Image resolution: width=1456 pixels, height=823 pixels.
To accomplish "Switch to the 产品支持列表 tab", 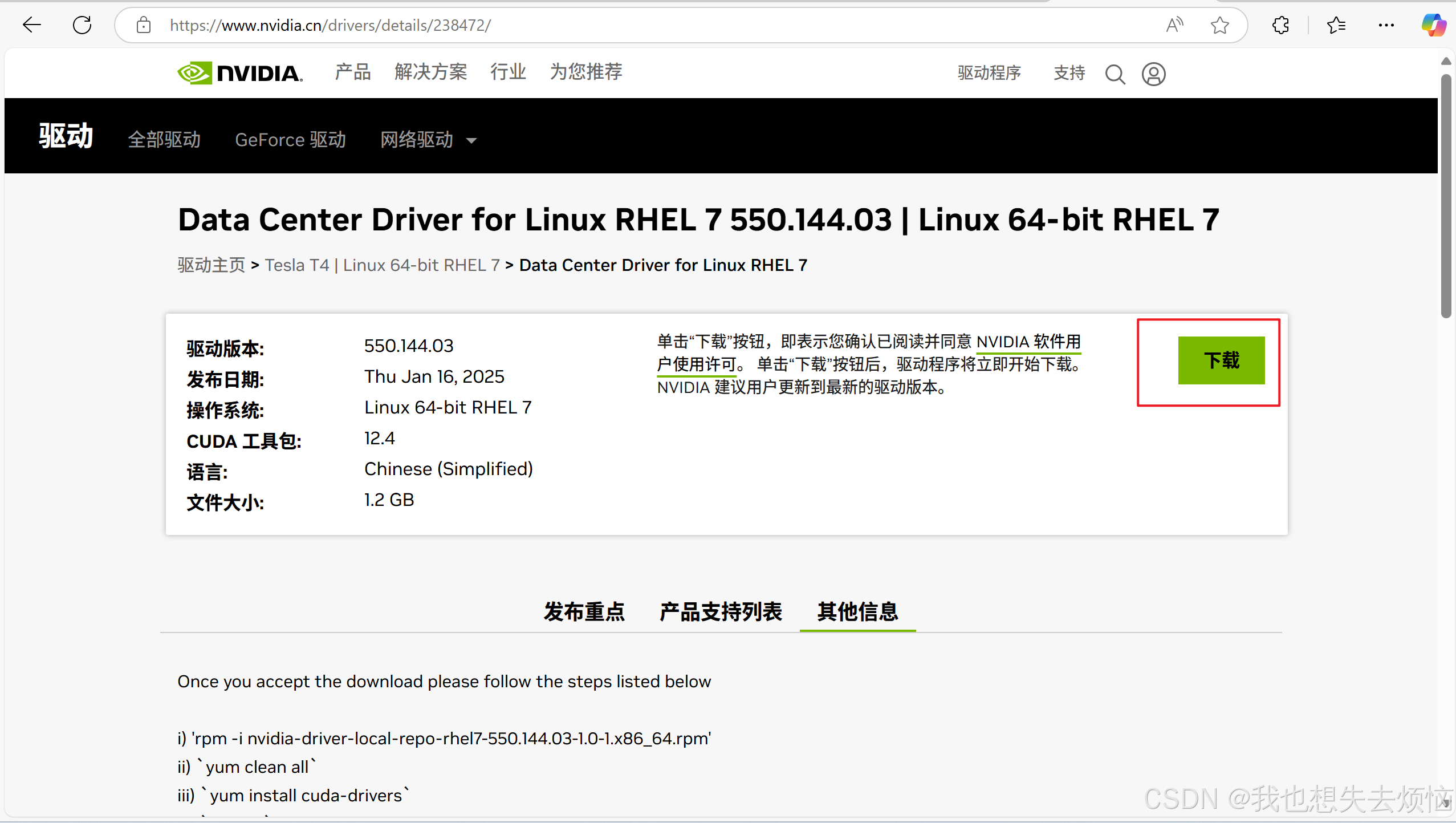I will point(721,612).
